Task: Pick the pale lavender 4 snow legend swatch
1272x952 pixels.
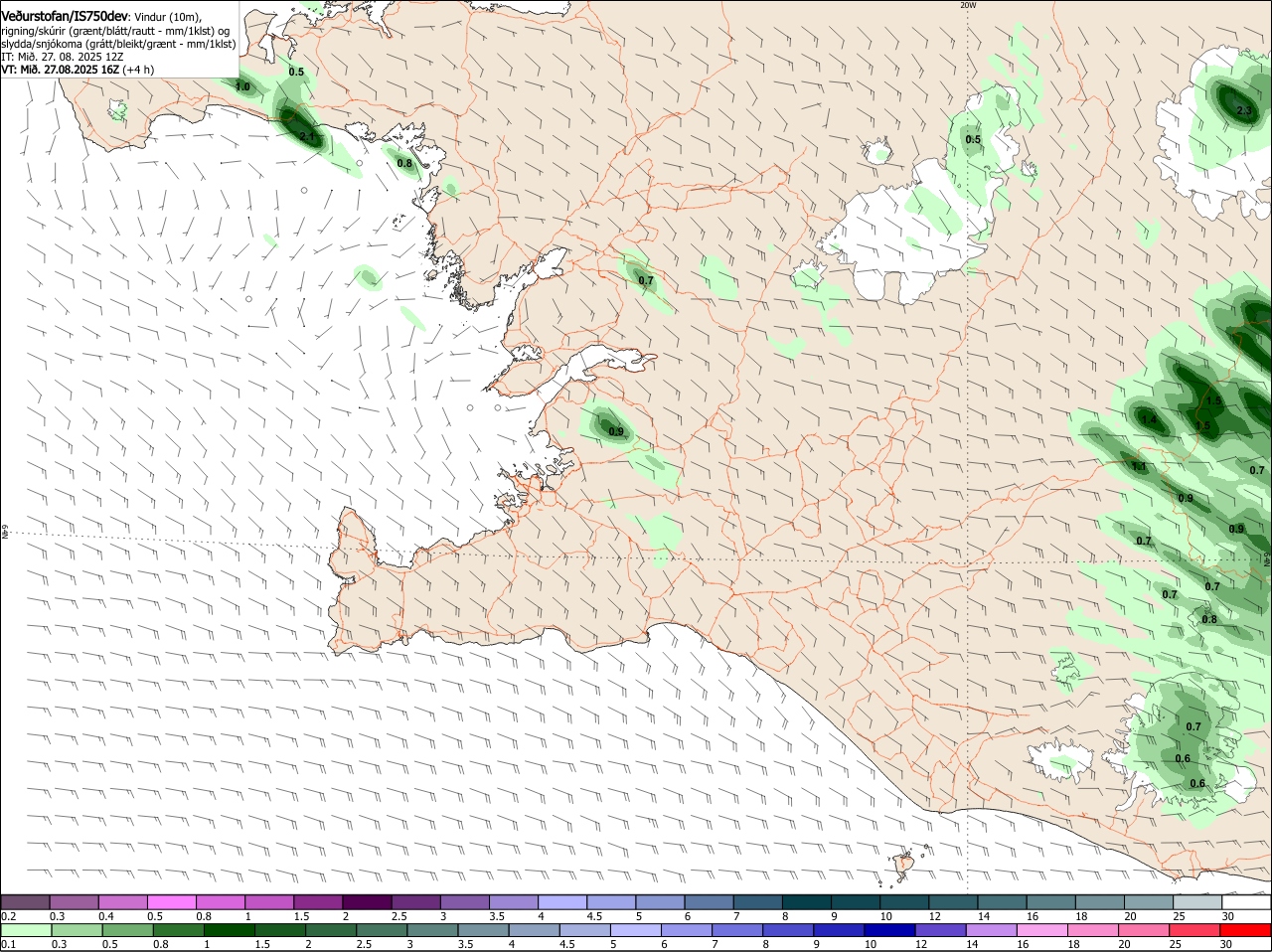Action: (x=561, y=901)
